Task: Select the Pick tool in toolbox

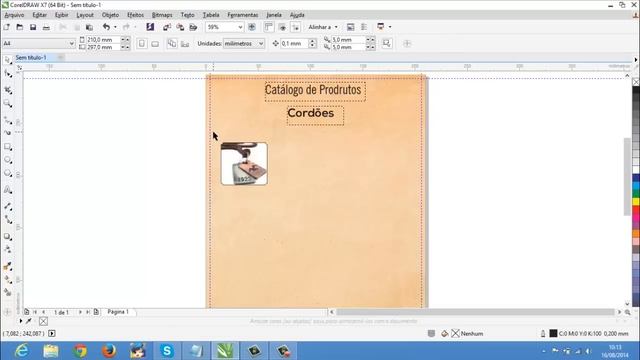Action: coord(7,60)
